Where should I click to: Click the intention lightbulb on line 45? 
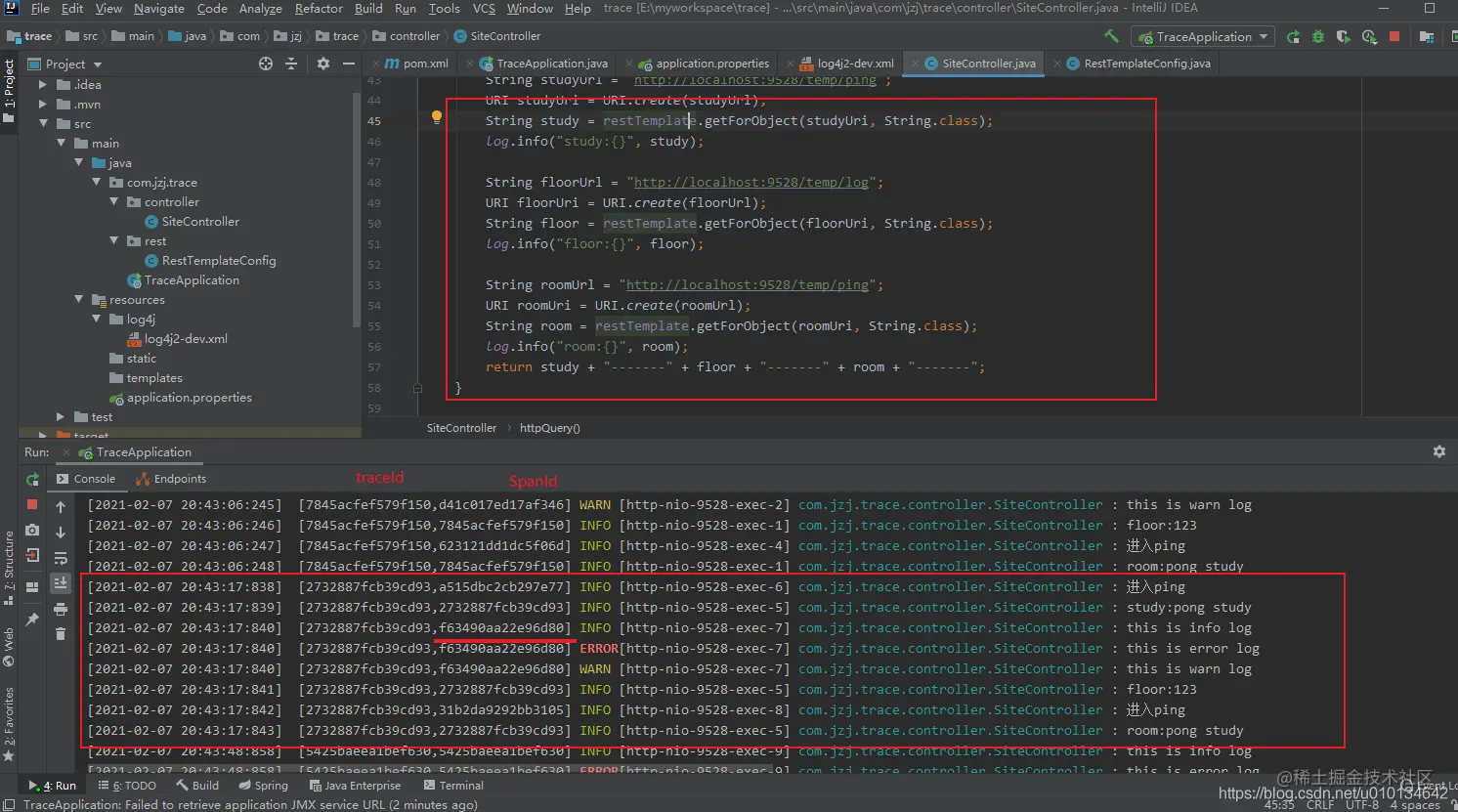pos(437,117)
